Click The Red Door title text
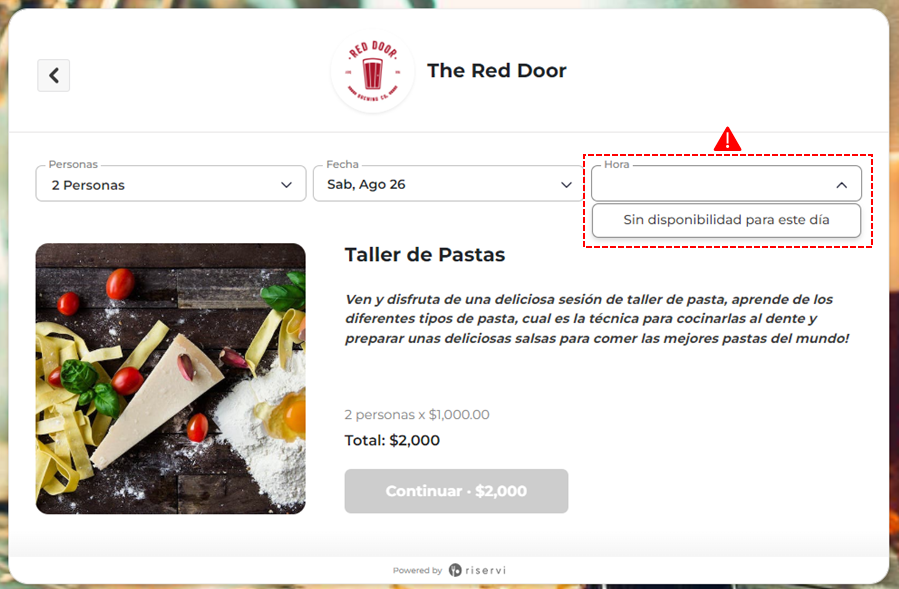 point(497,71)
